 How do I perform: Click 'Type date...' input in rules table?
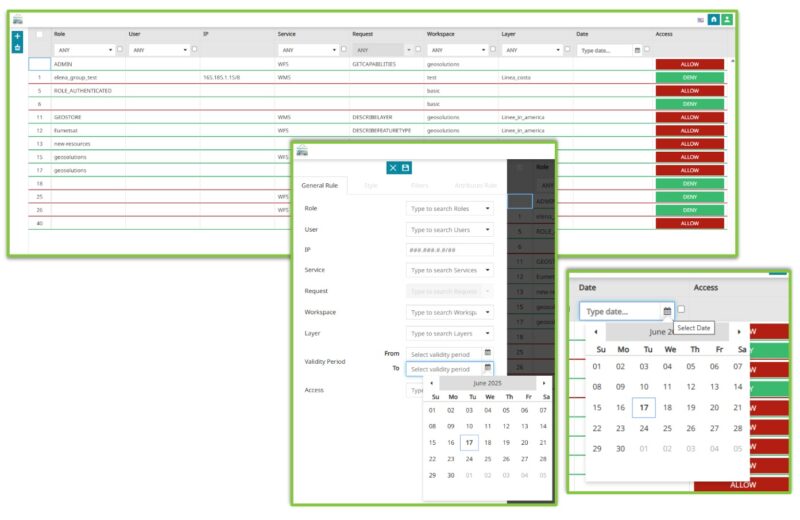tap(605, 51)
